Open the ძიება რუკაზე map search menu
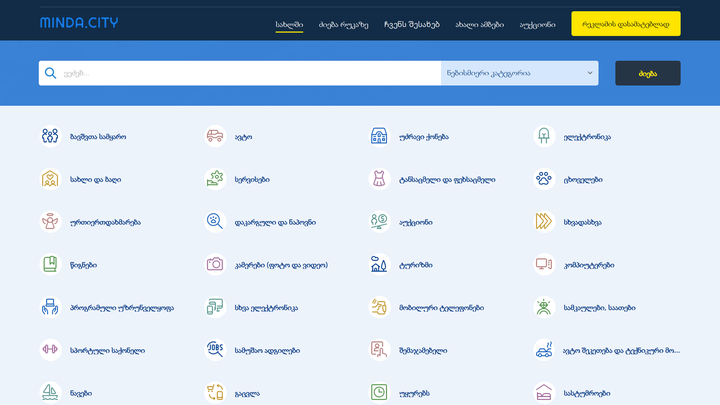The width and height of the screenshot is (720, 405). [343, 24]
